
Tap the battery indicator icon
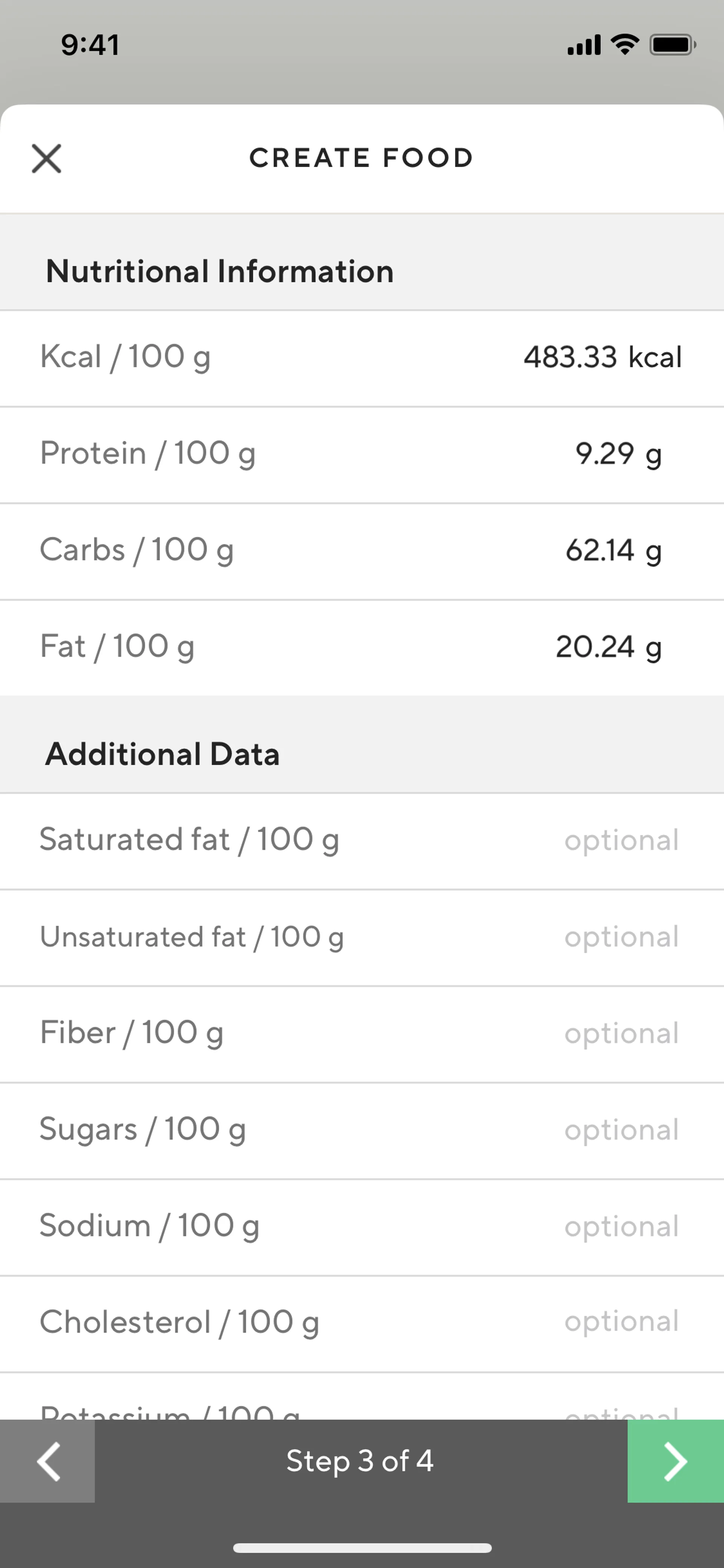(x=672, y=45)
